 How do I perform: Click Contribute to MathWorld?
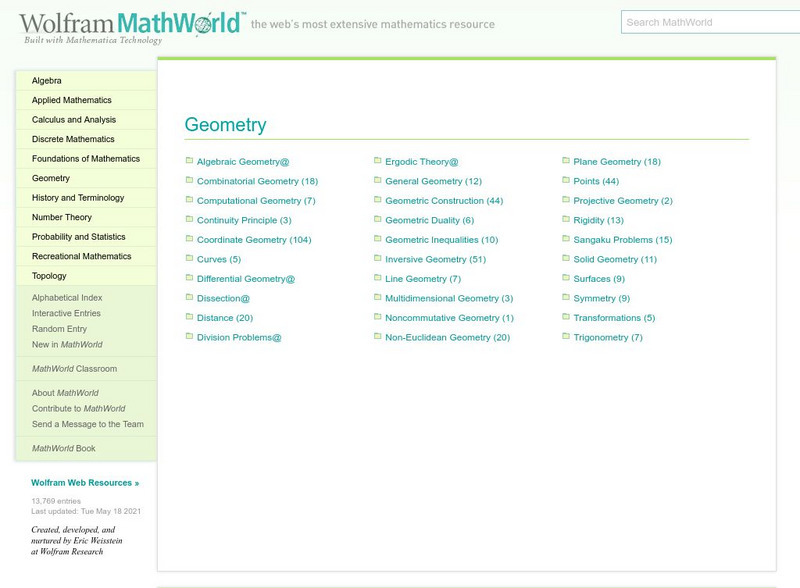tap(78, 408)
